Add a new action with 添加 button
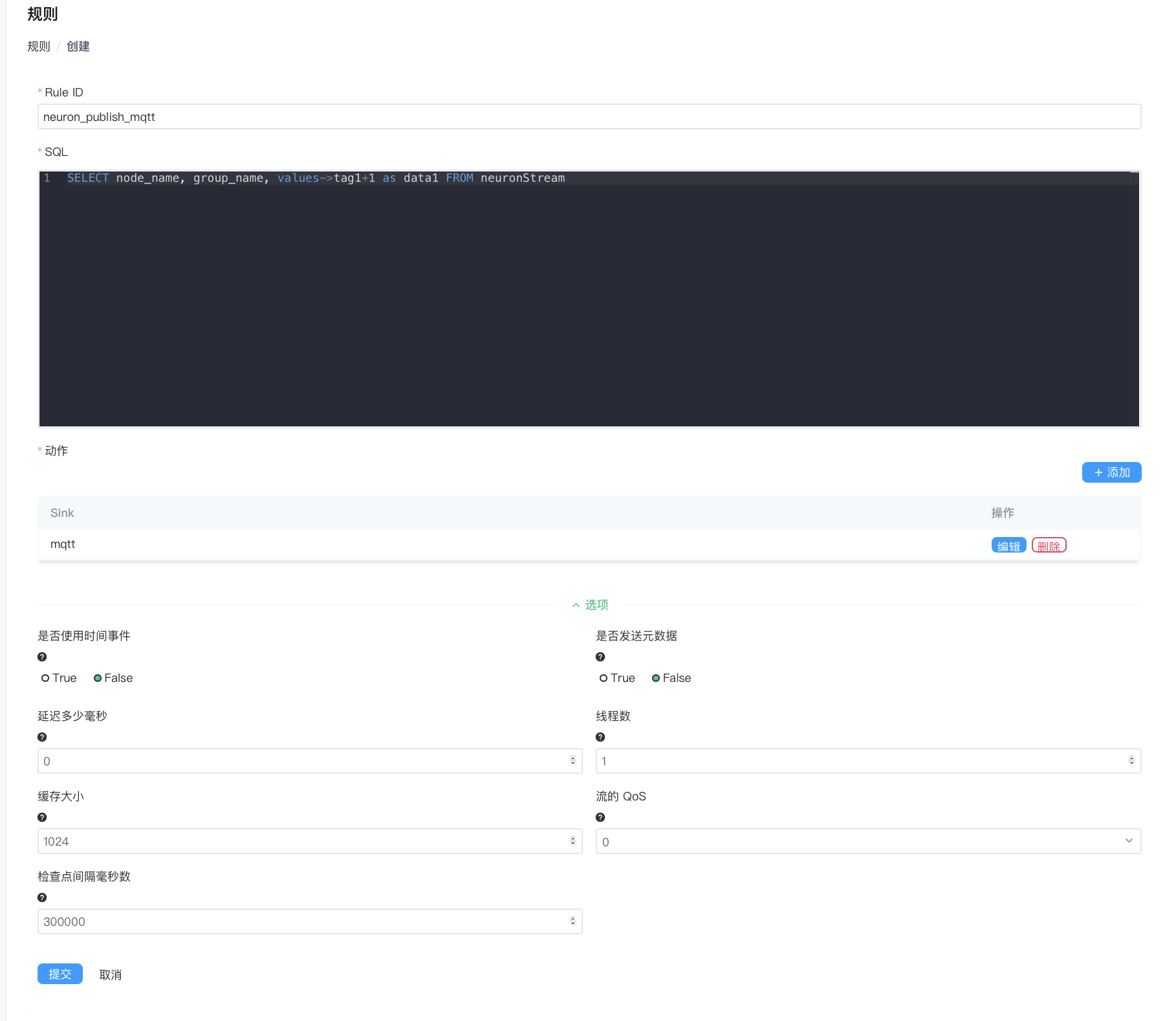 coord(1111,472)
